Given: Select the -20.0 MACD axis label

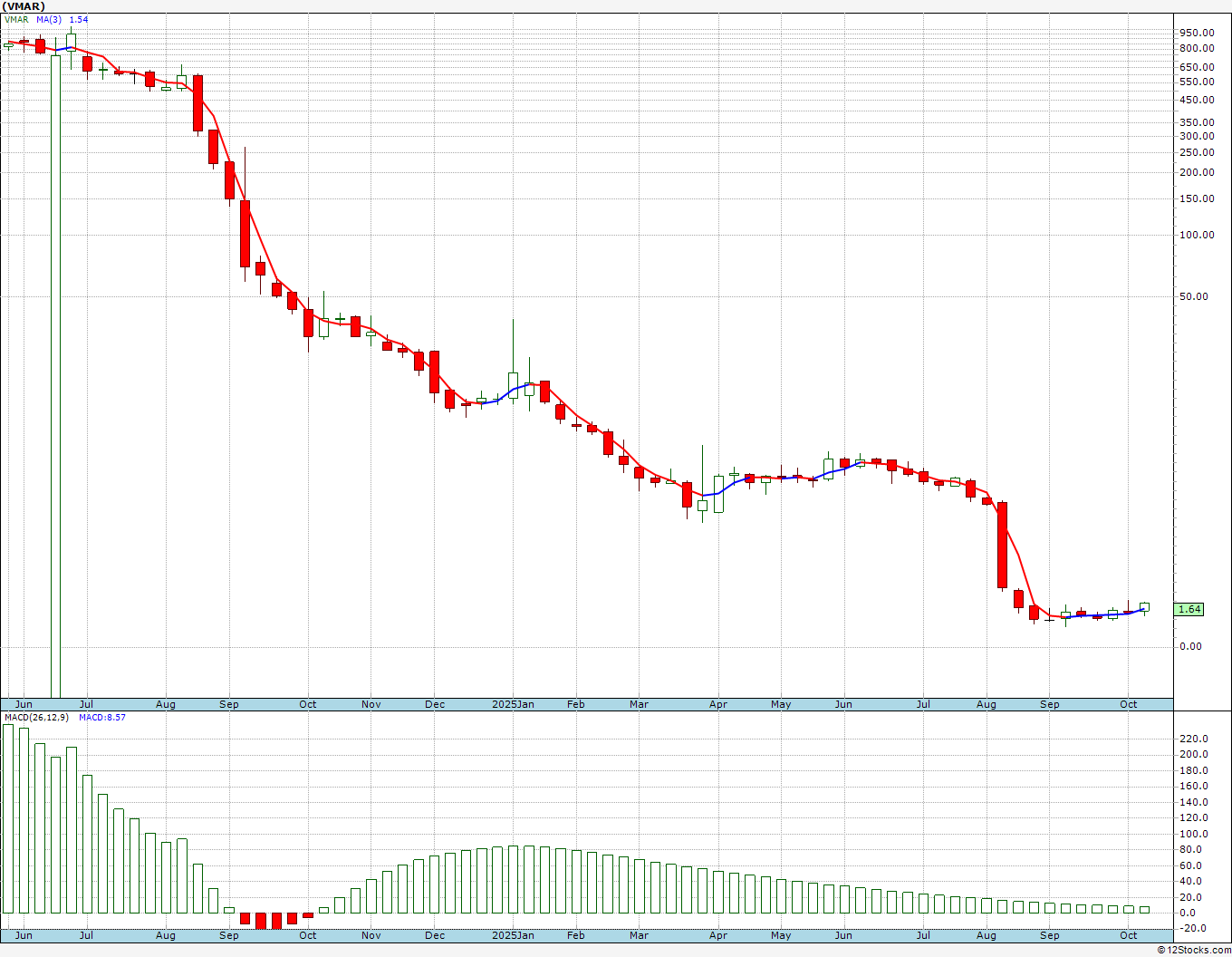Looking at the screenshot, I should (x=1193, y=928).
